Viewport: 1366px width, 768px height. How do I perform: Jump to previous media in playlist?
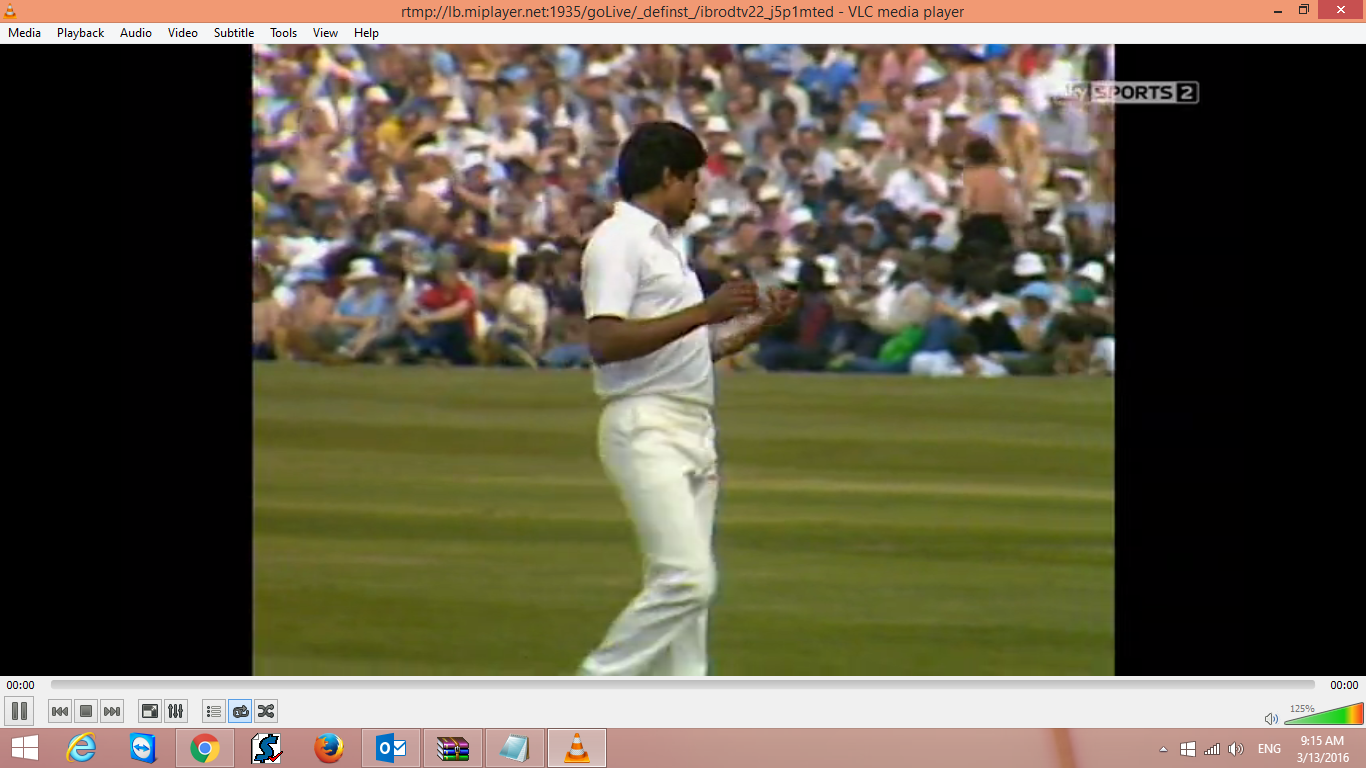[60, 711]
